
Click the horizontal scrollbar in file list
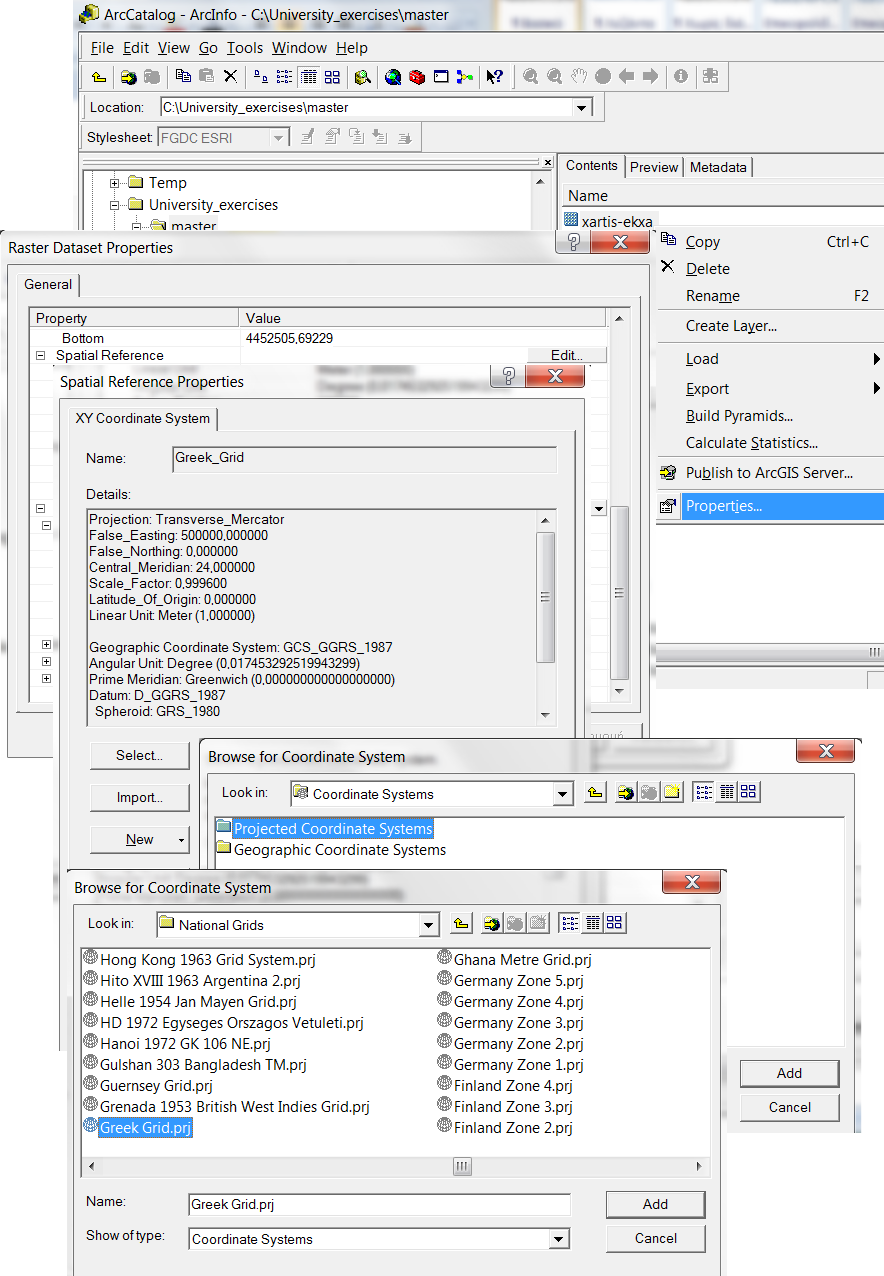[395, 1166]
